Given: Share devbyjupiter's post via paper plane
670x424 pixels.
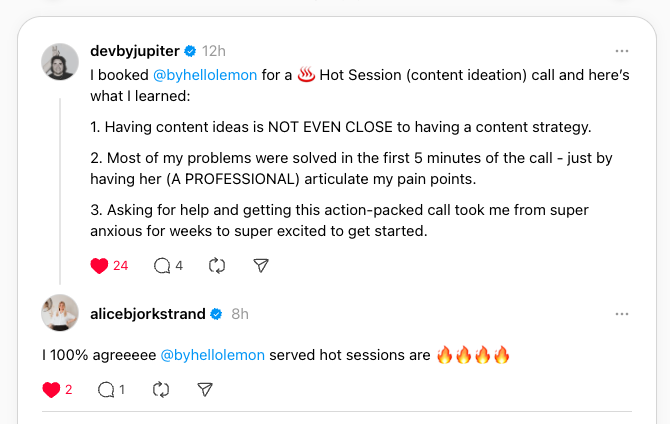Looking at the screenshot, I should (260, 266).
